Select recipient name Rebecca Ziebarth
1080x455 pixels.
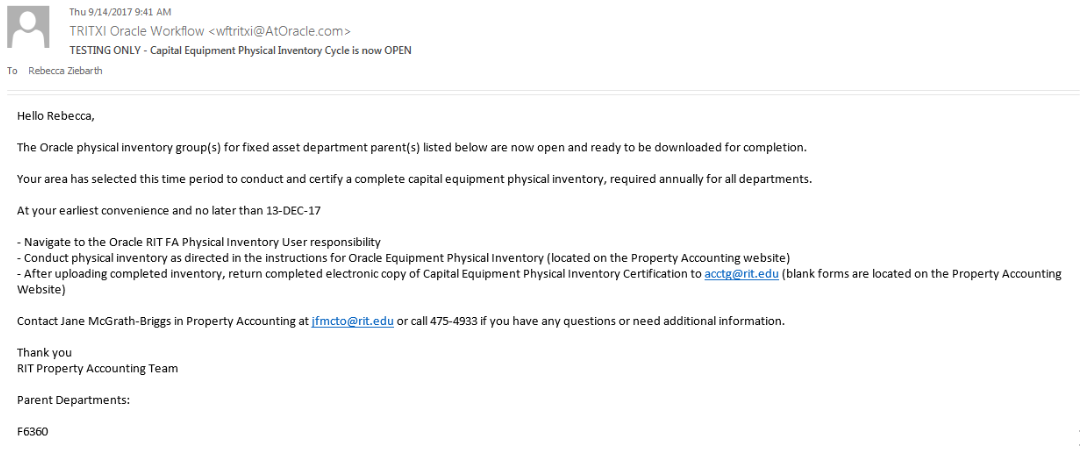(65, 71)
